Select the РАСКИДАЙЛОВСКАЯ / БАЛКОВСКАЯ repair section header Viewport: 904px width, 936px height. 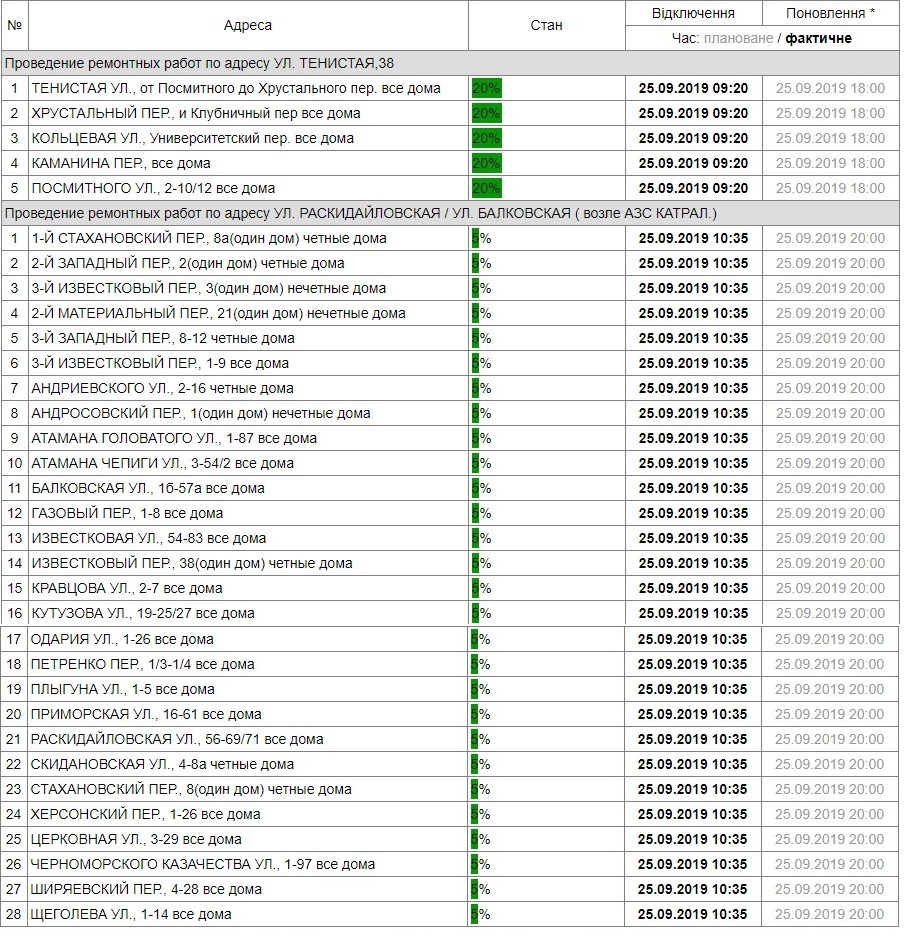[x=360, y=213]
